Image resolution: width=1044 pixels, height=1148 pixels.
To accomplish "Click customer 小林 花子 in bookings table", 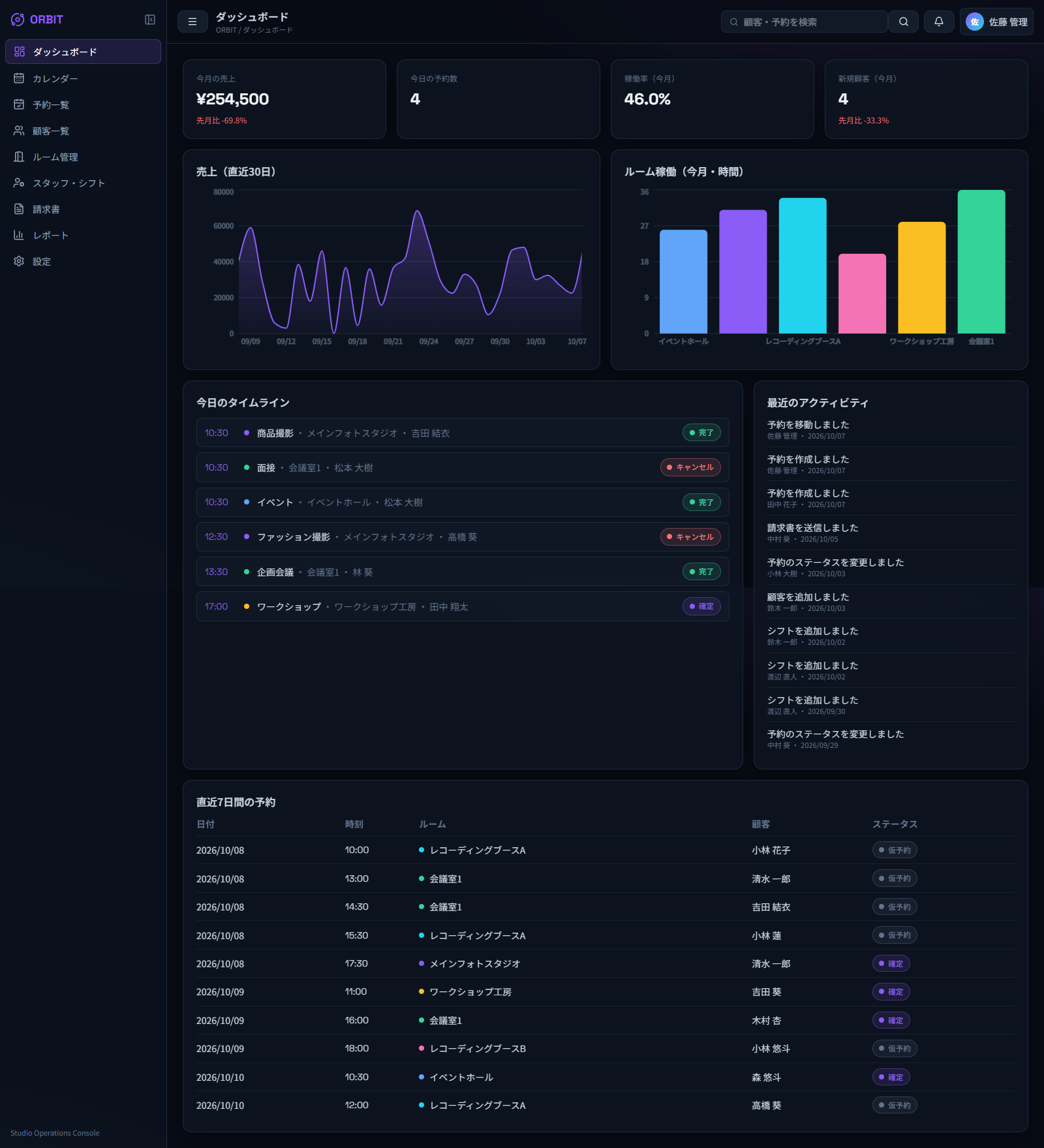I will [771, 850].
